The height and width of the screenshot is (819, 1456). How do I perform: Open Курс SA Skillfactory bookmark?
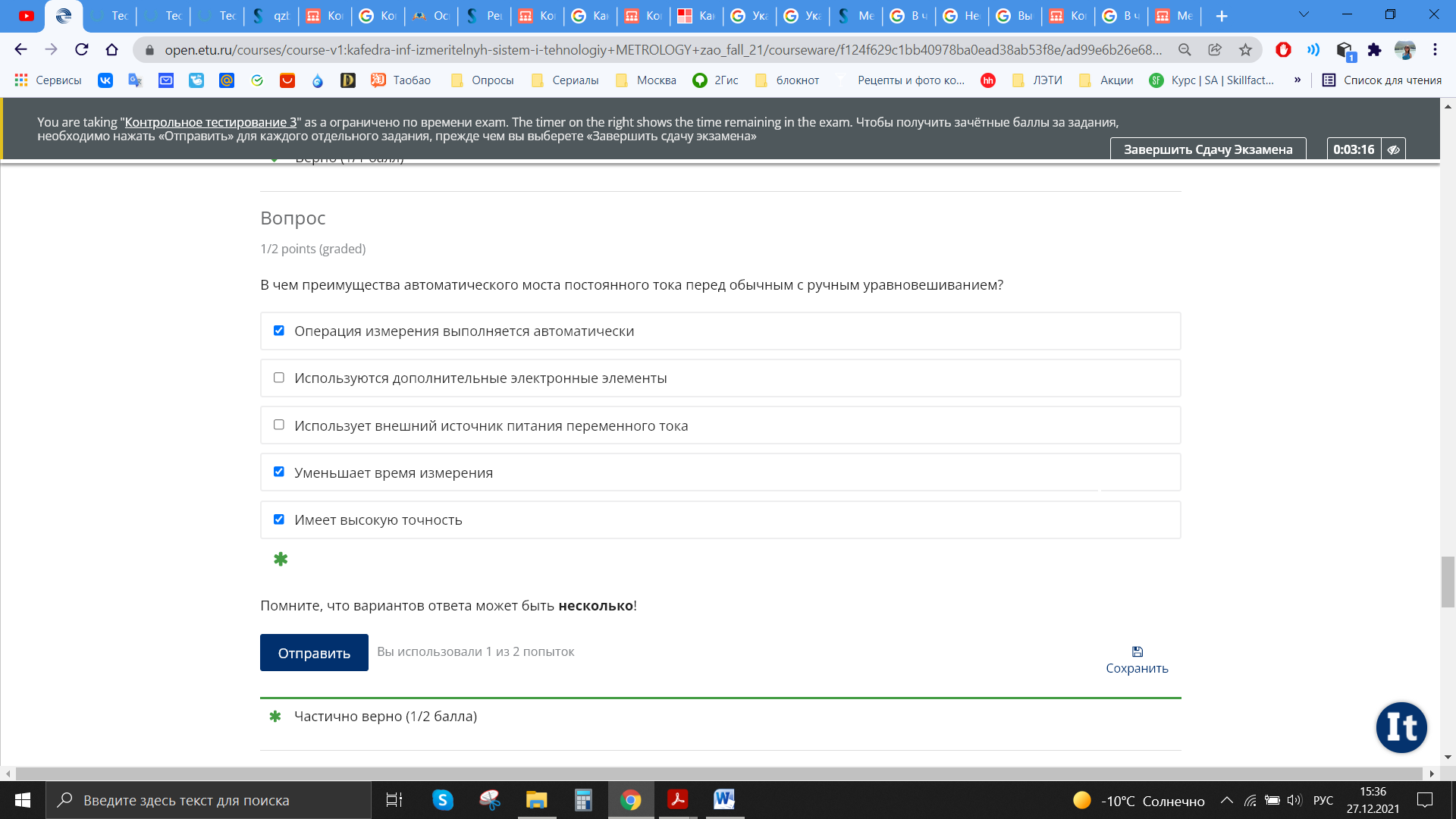click(1212, 80)
